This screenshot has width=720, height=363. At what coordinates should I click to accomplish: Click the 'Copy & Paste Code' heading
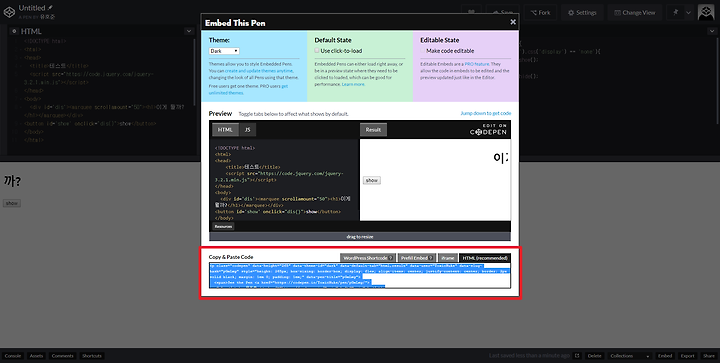coord(231,257)
